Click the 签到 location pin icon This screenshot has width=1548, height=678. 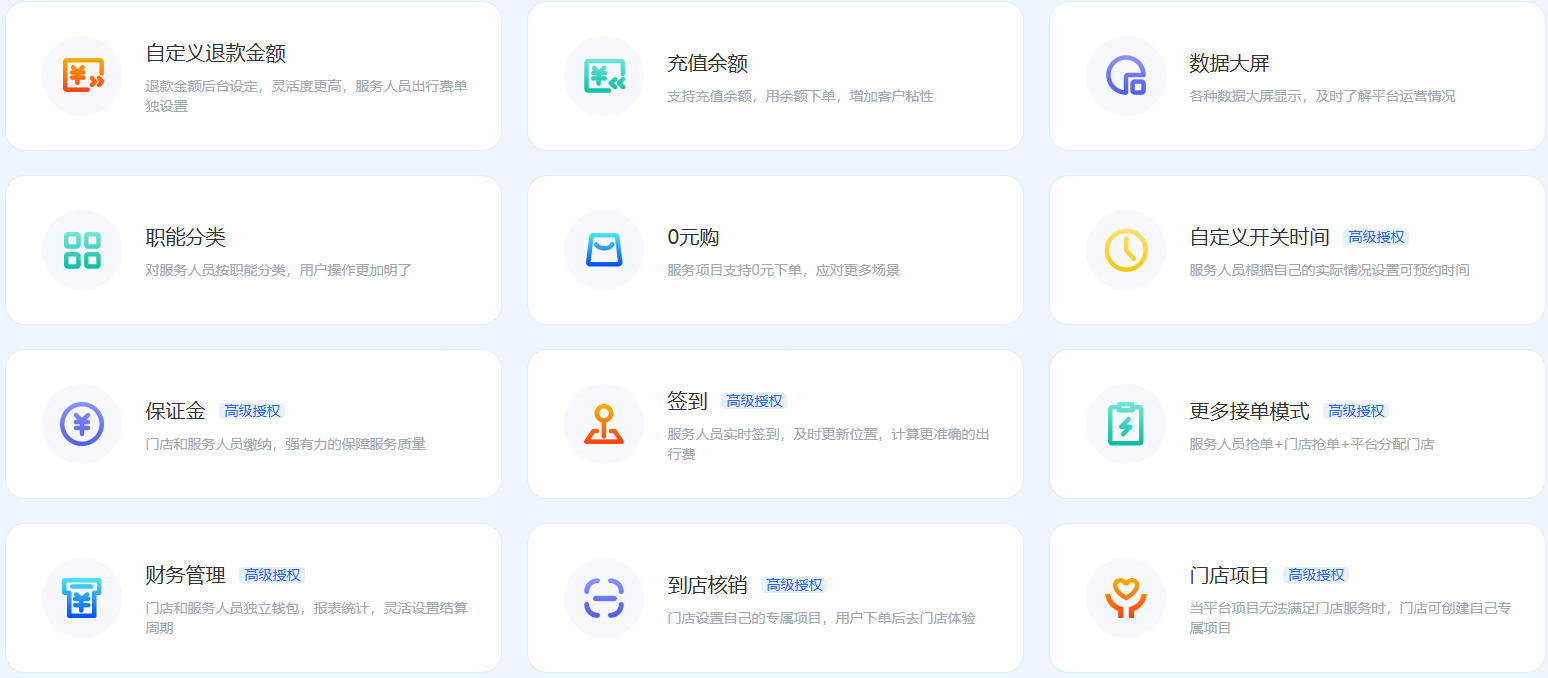pyautogui.click(x=604, y=424)
